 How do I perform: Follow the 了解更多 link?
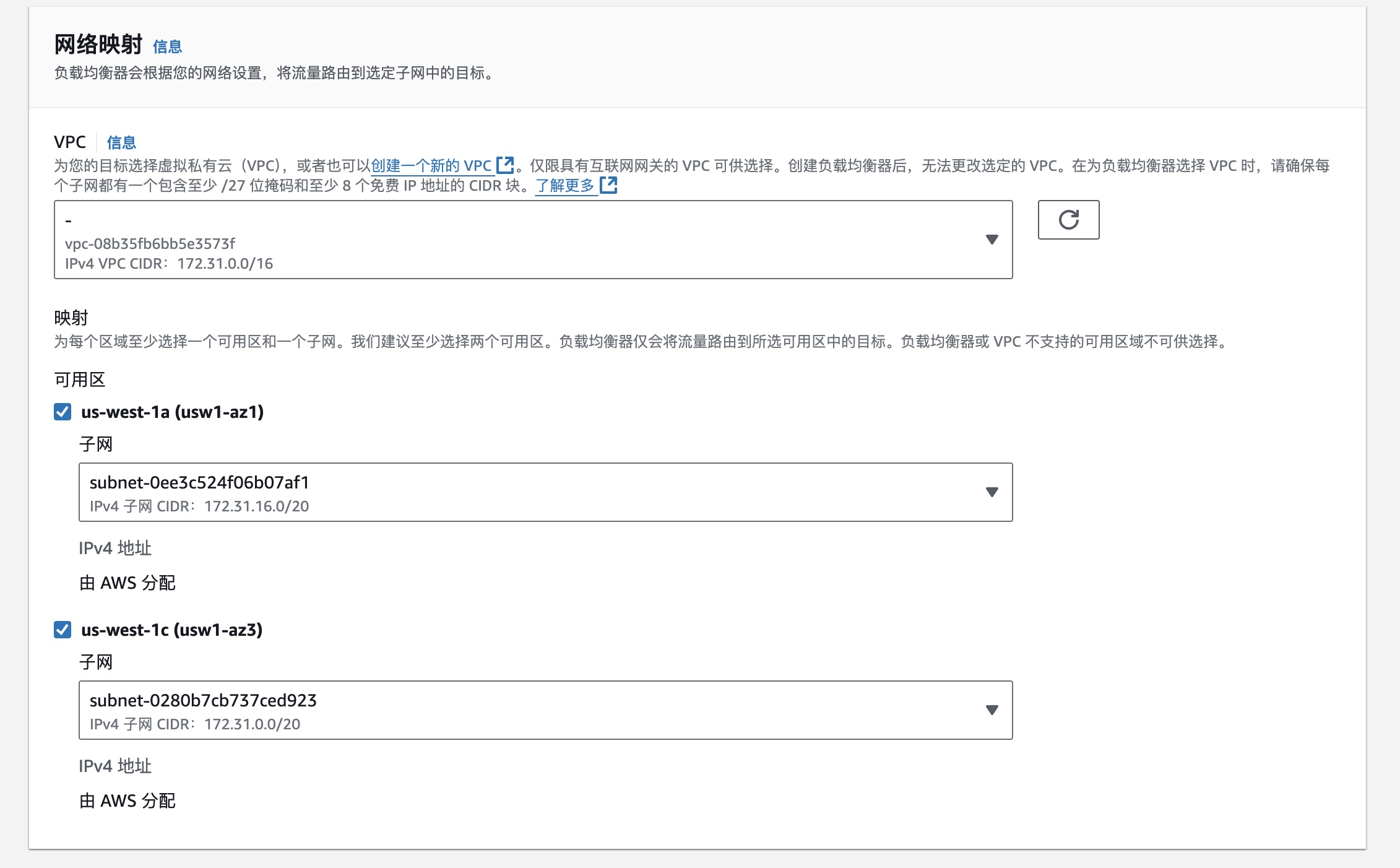tap(564, 186)
